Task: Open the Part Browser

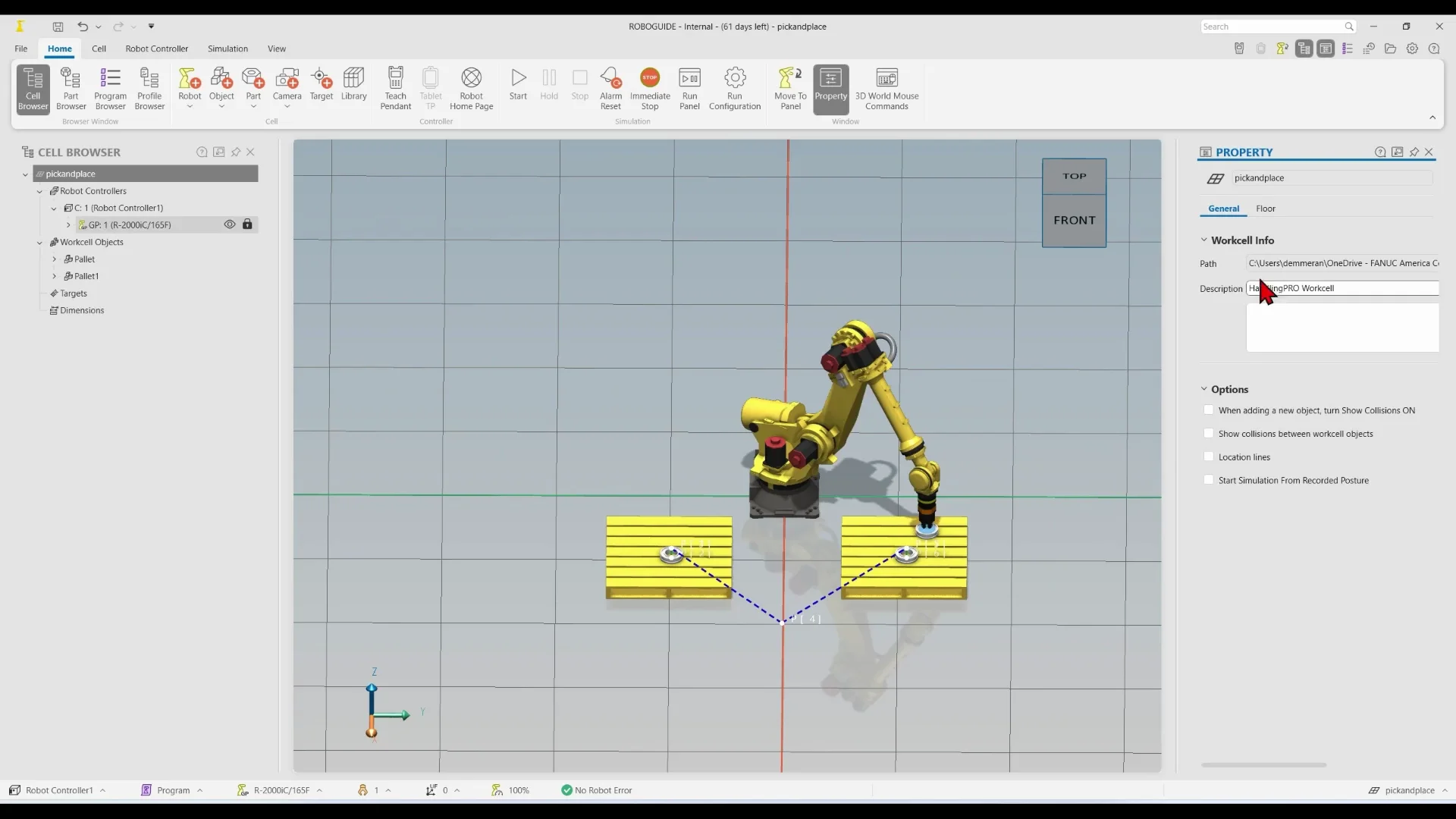Action: point(71,89)
